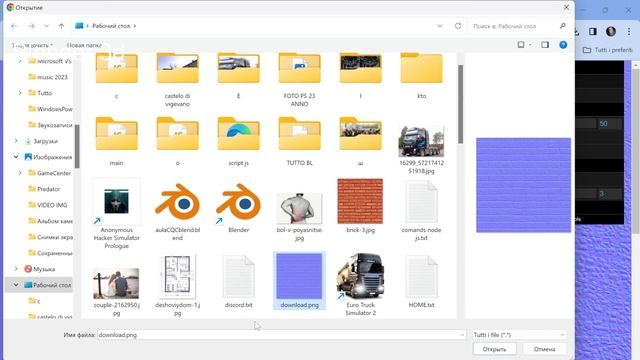Toggle the preview pane icon

[545, 44]
